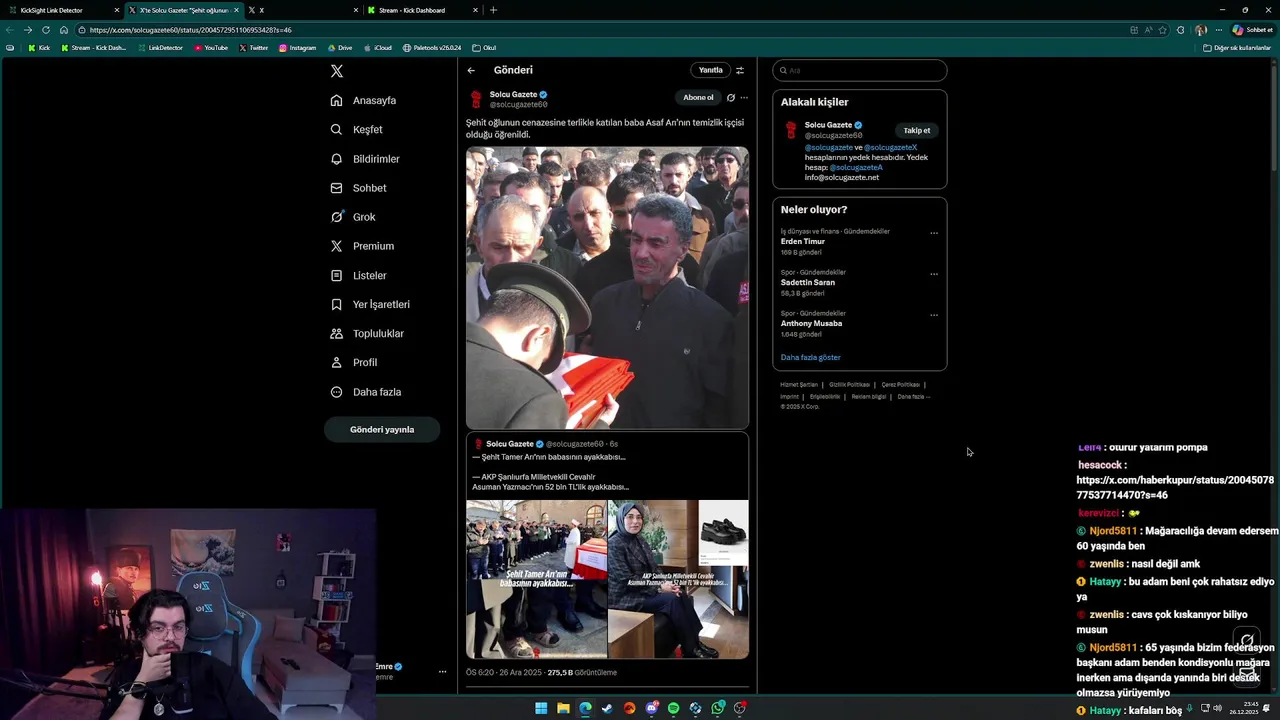This screenshot has width=1280, height=720.
Task: Open Discord from the taskbar
Action: pyautogui.click(x=651, y=708)
